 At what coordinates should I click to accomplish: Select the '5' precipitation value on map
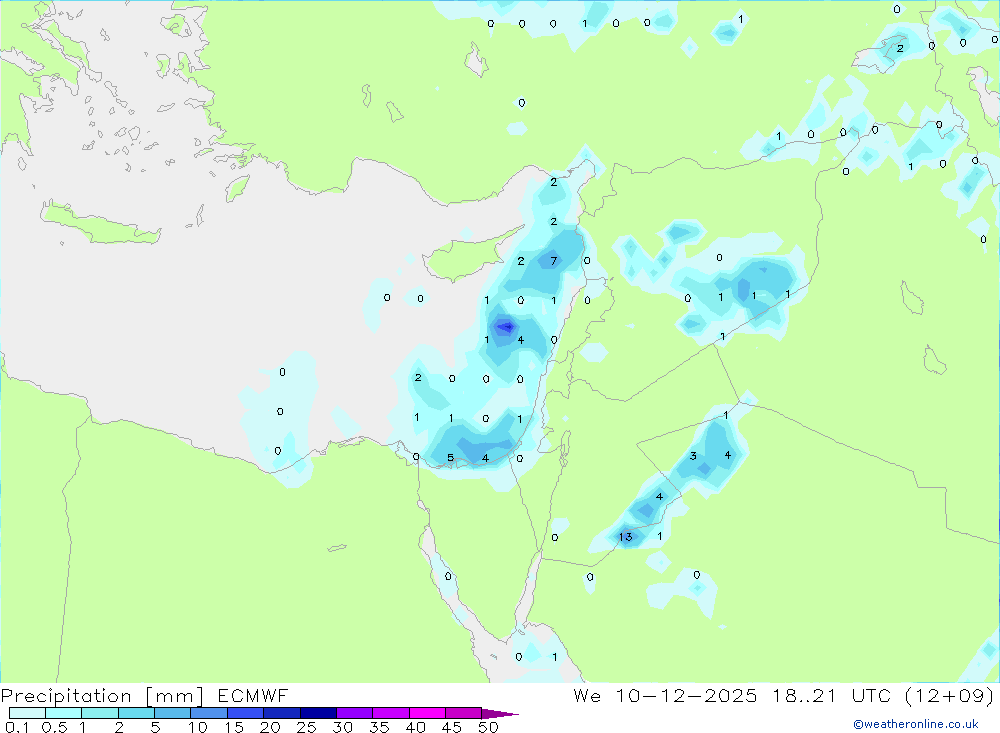point(450,457)
